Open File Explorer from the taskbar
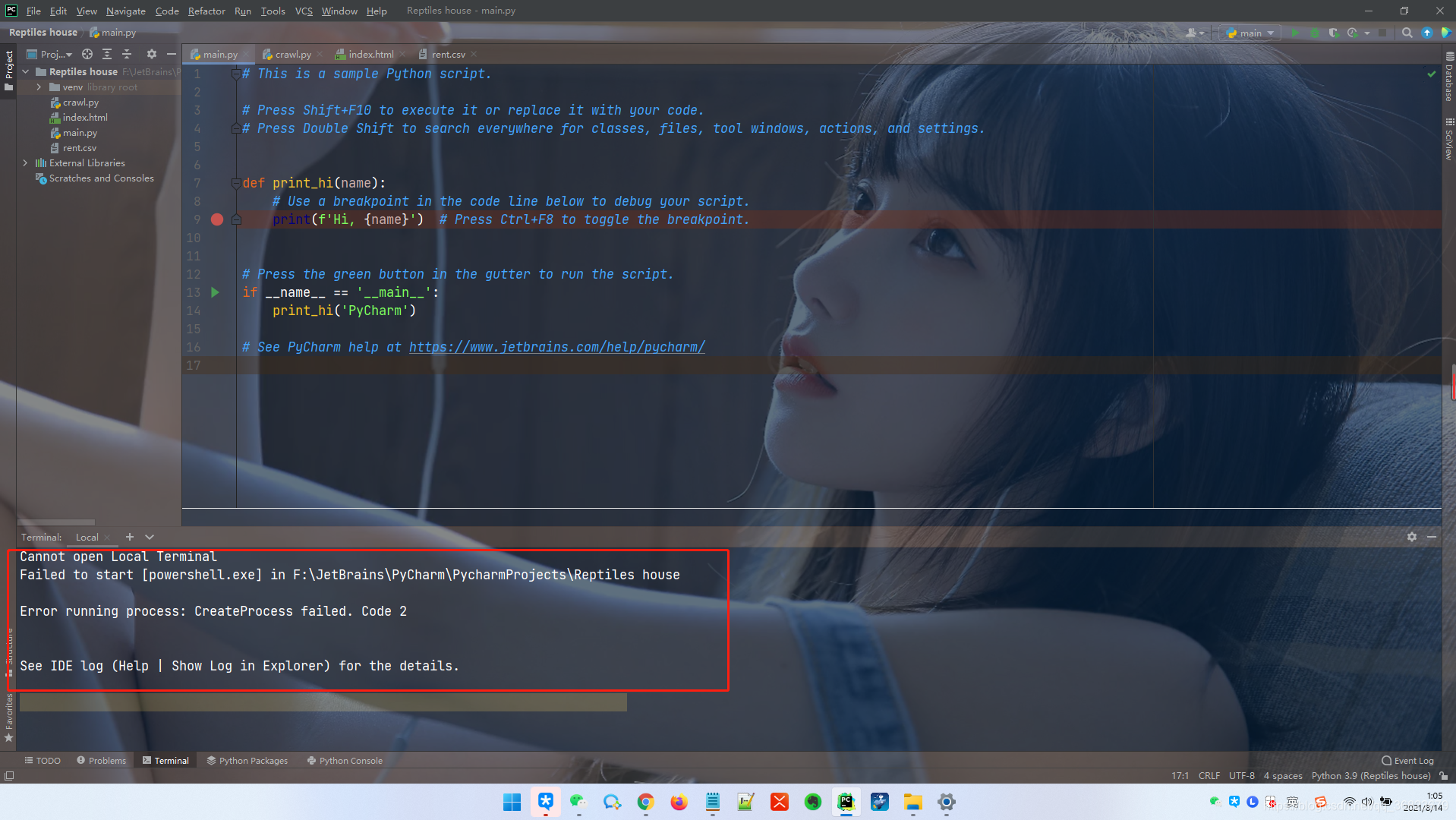 (x=913, y=802)
